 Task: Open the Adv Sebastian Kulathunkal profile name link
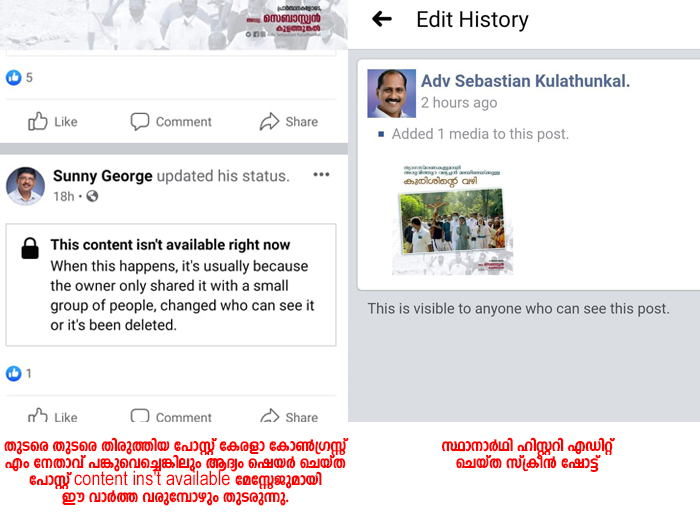[525, 81]
